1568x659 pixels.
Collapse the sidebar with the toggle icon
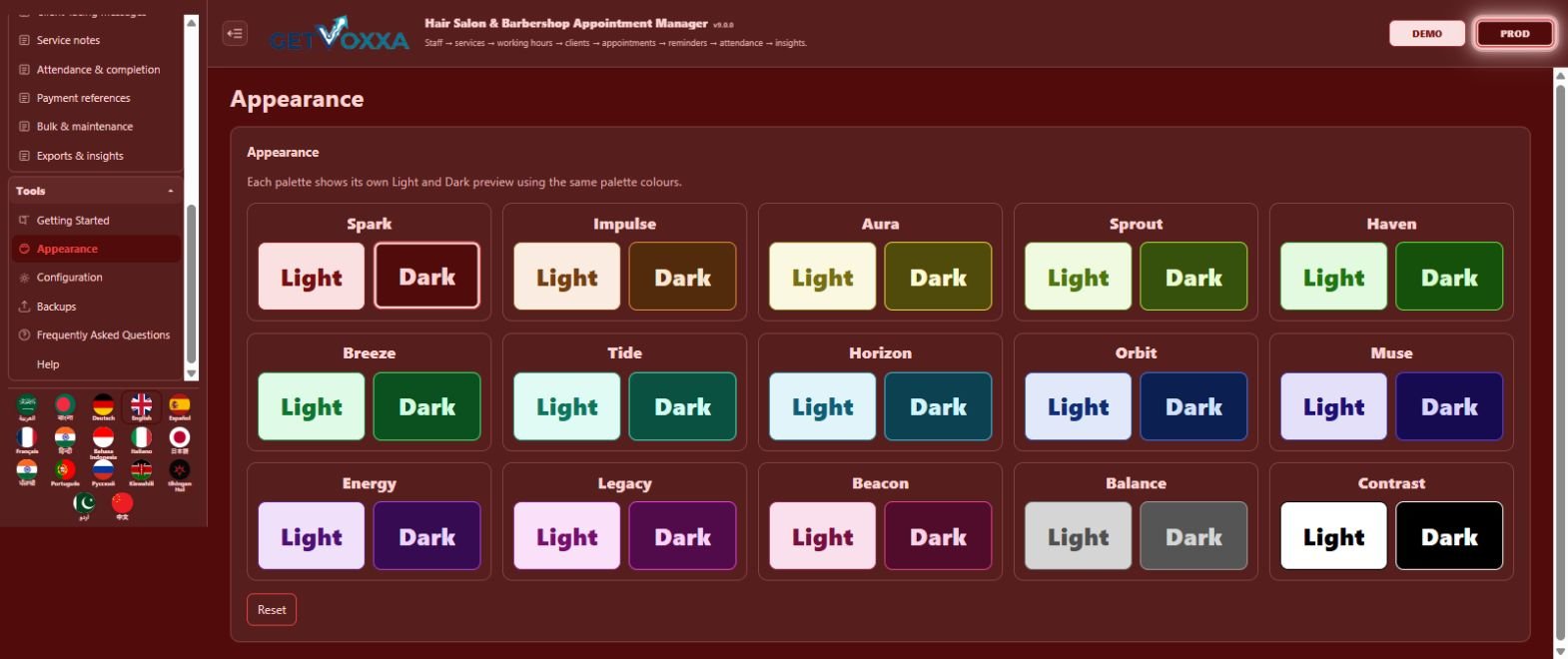tap(235, 33)
